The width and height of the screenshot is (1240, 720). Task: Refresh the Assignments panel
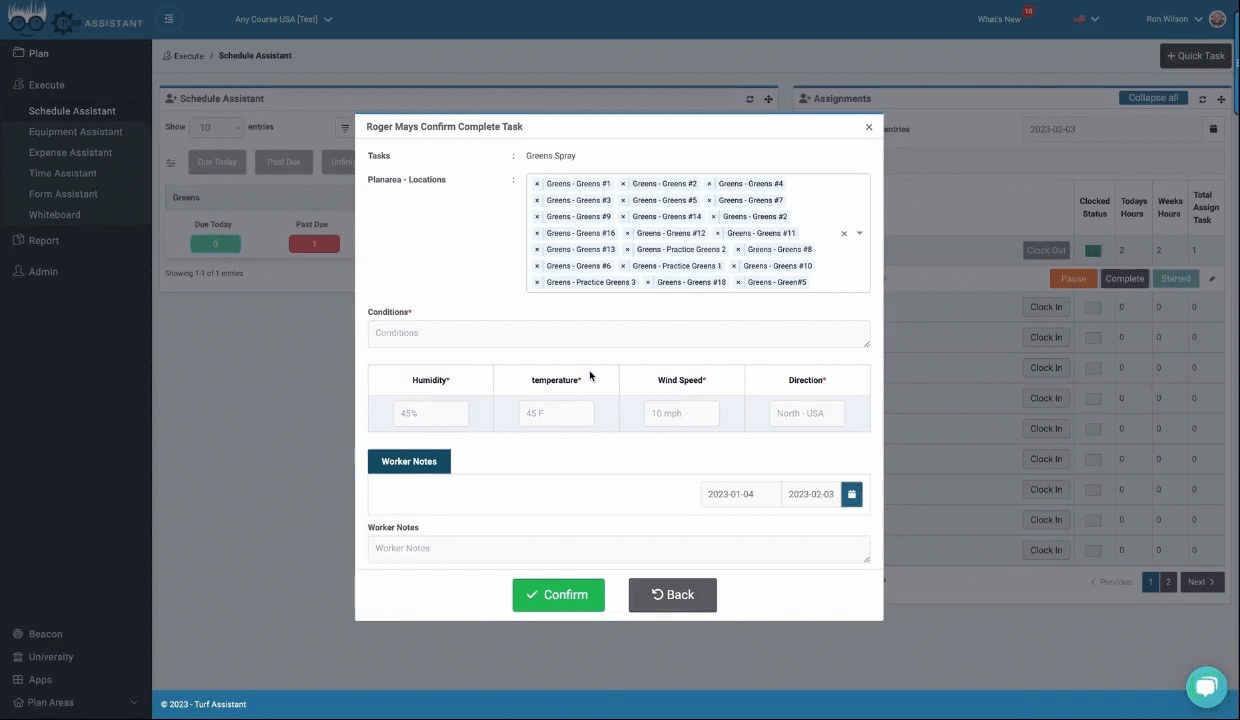(1202, 98)
